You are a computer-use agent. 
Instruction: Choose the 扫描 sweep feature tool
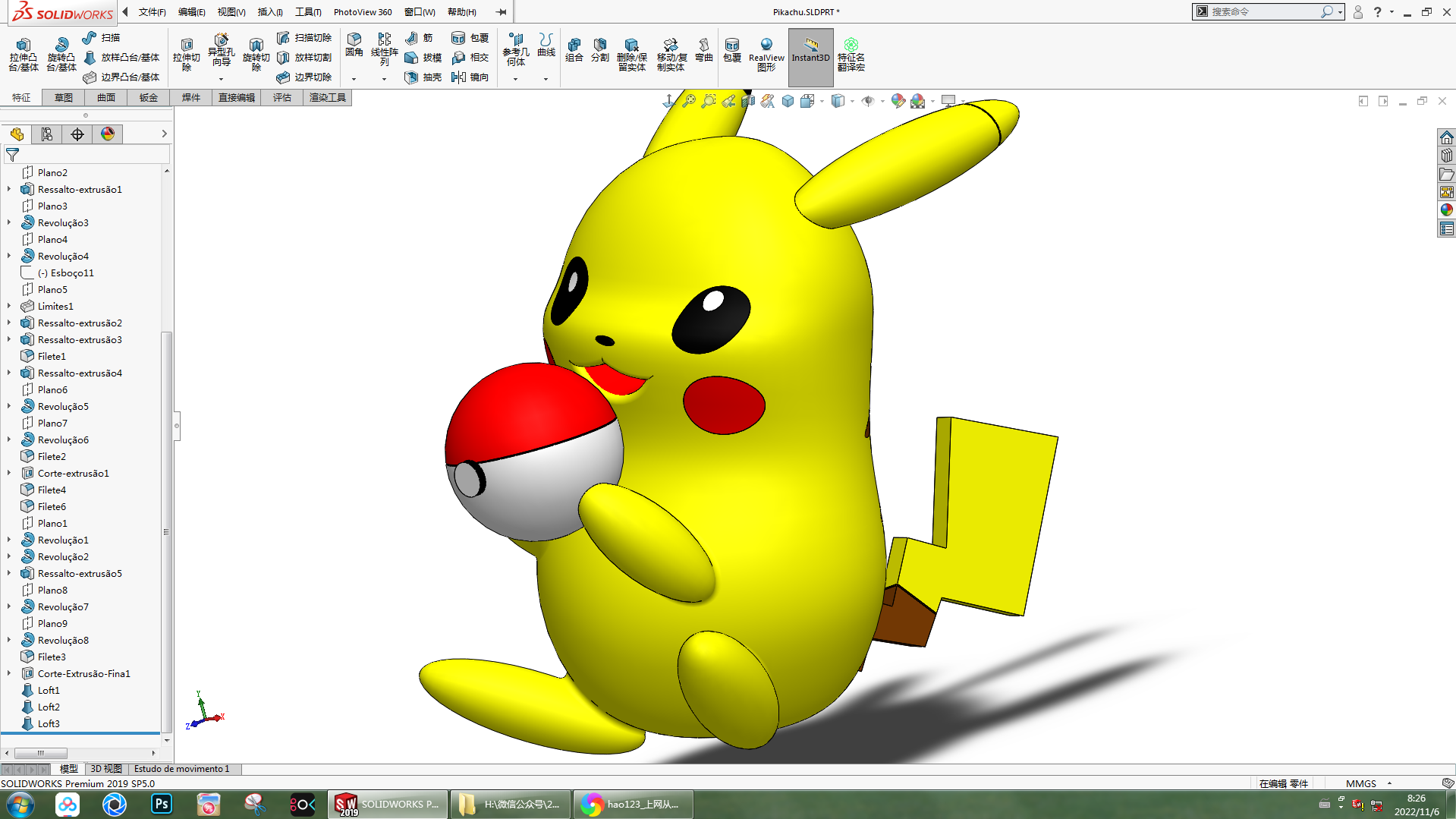101,38
